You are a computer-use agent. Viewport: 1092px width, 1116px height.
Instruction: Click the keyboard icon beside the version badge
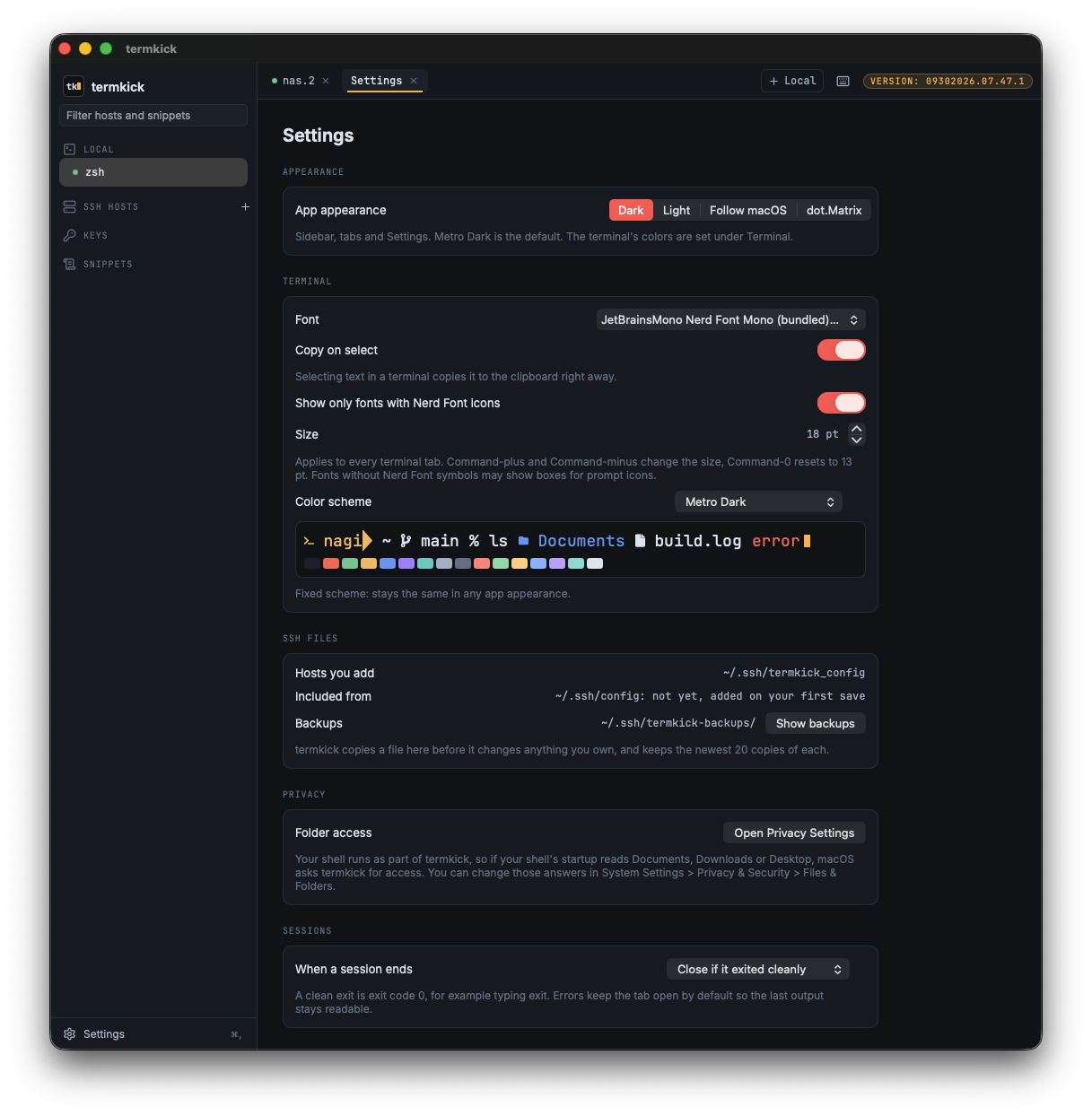[843, 81]
